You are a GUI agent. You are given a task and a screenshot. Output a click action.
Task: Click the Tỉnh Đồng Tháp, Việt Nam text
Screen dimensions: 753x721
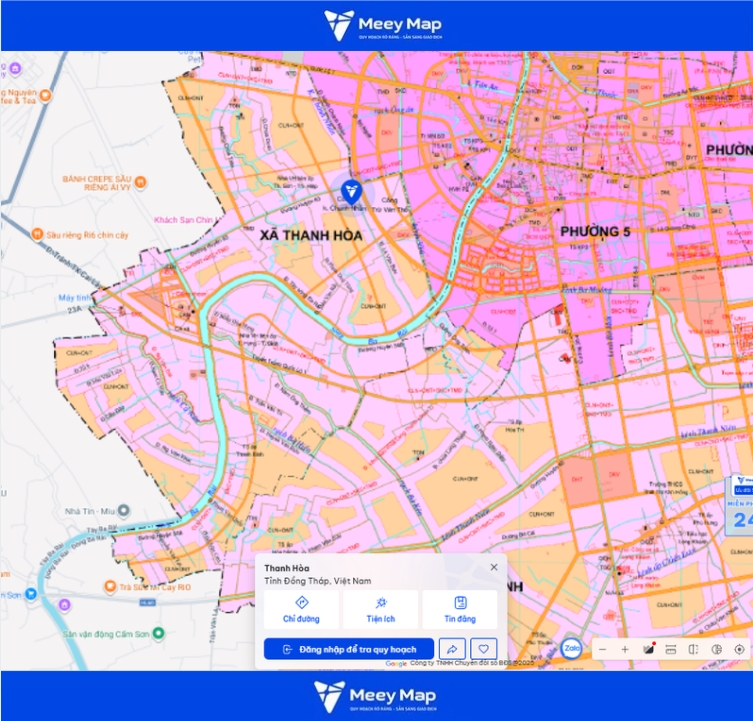(x=317, y=581)
